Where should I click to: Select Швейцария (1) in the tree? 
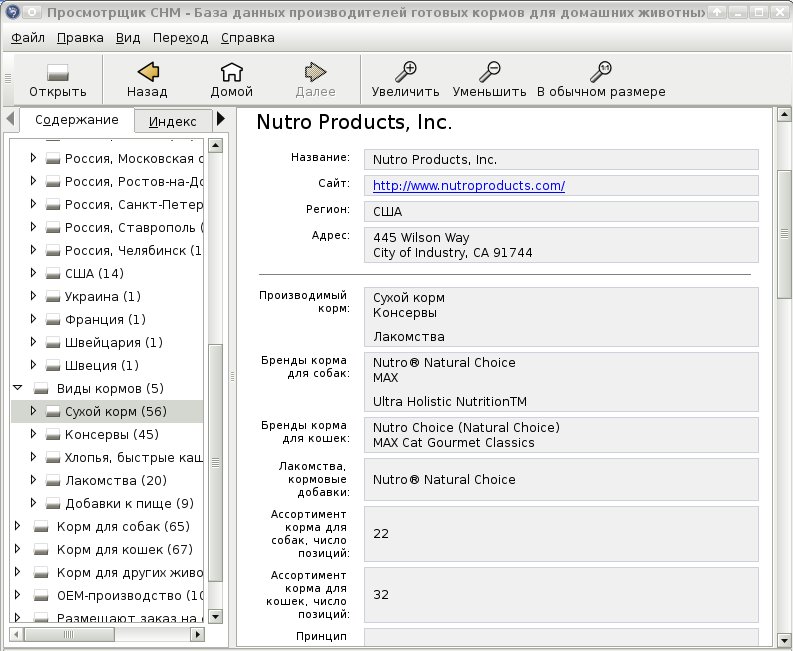tap(114, 342)
